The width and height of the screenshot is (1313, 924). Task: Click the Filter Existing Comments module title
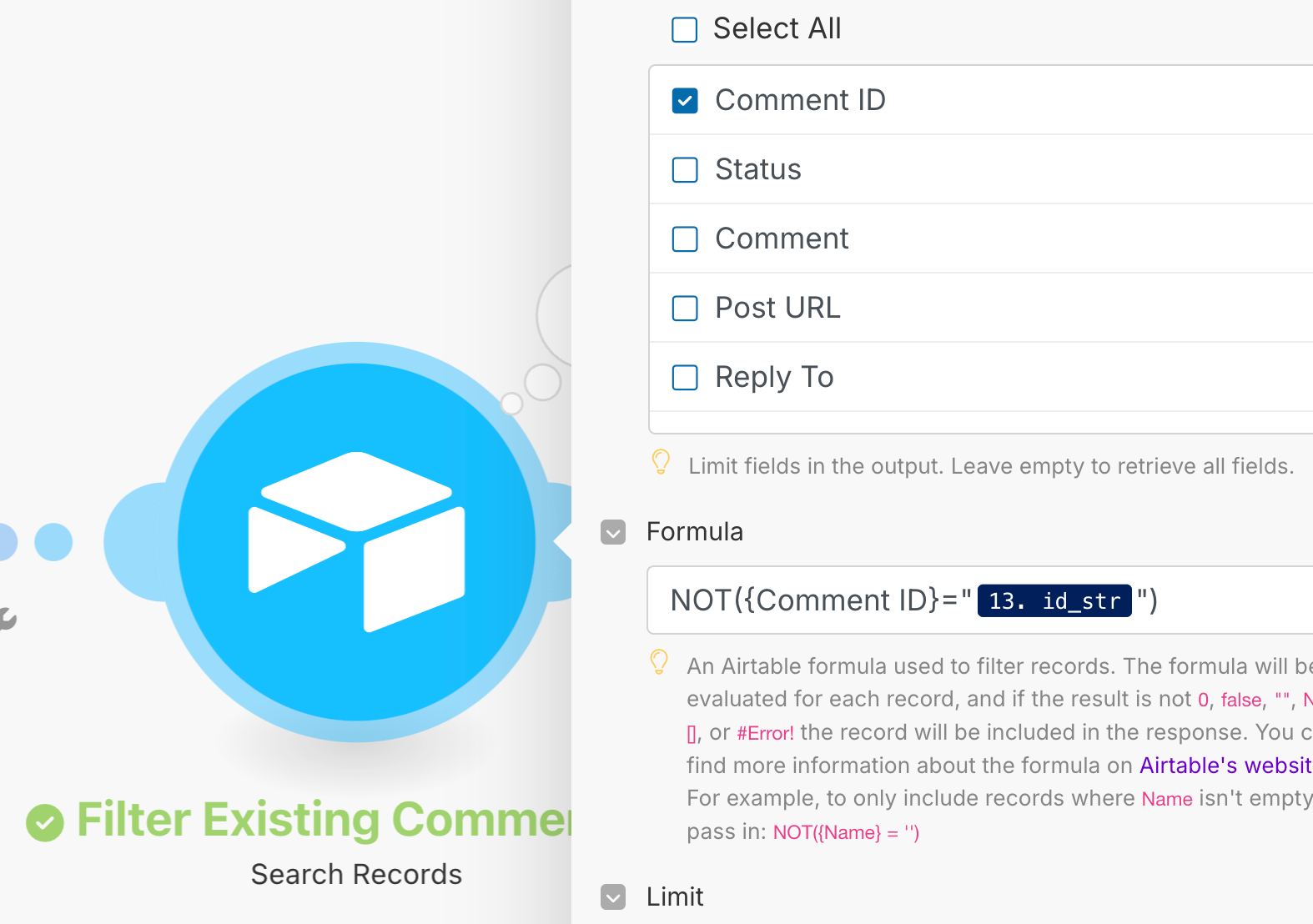(x=324, y=821)
